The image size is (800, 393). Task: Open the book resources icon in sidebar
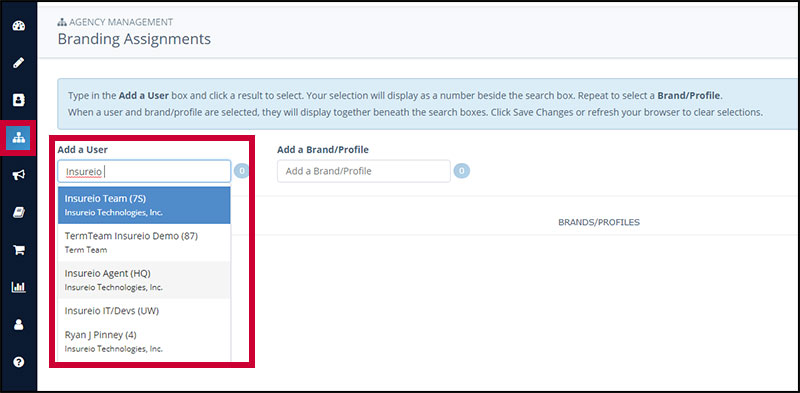(x=18, y=213)
